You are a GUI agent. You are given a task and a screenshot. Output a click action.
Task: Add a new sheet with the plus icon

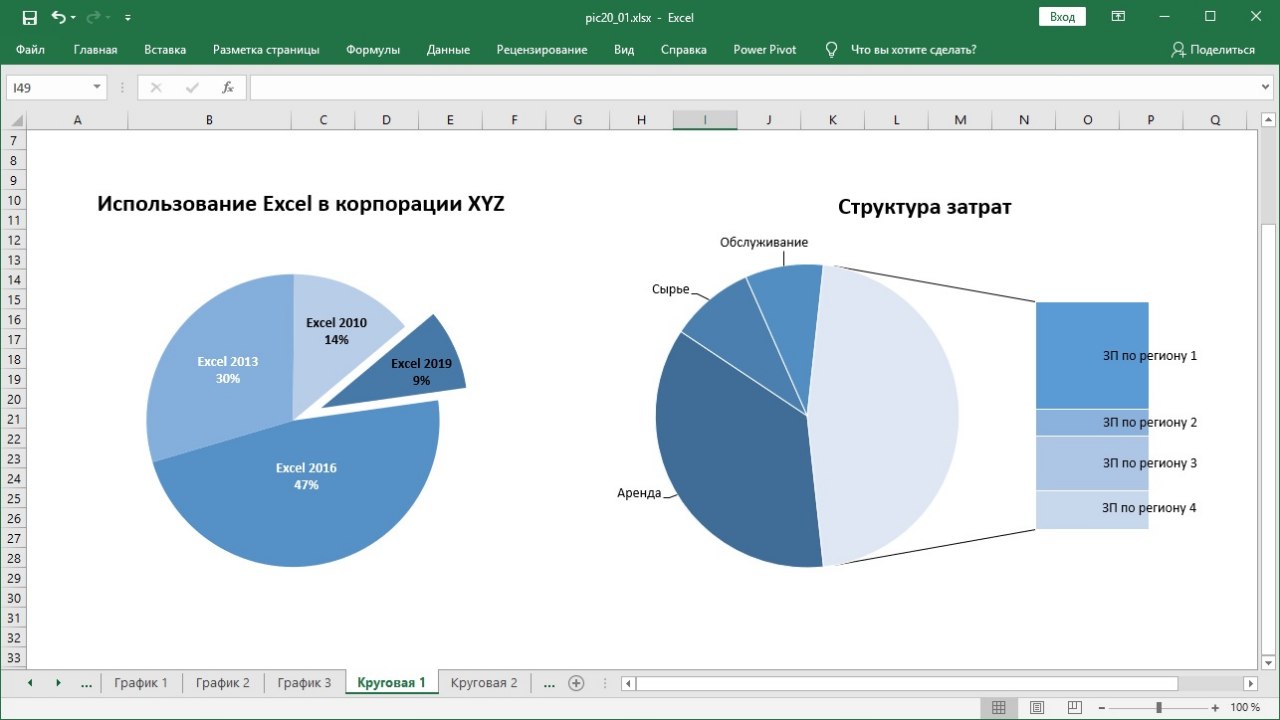point(576,683)
